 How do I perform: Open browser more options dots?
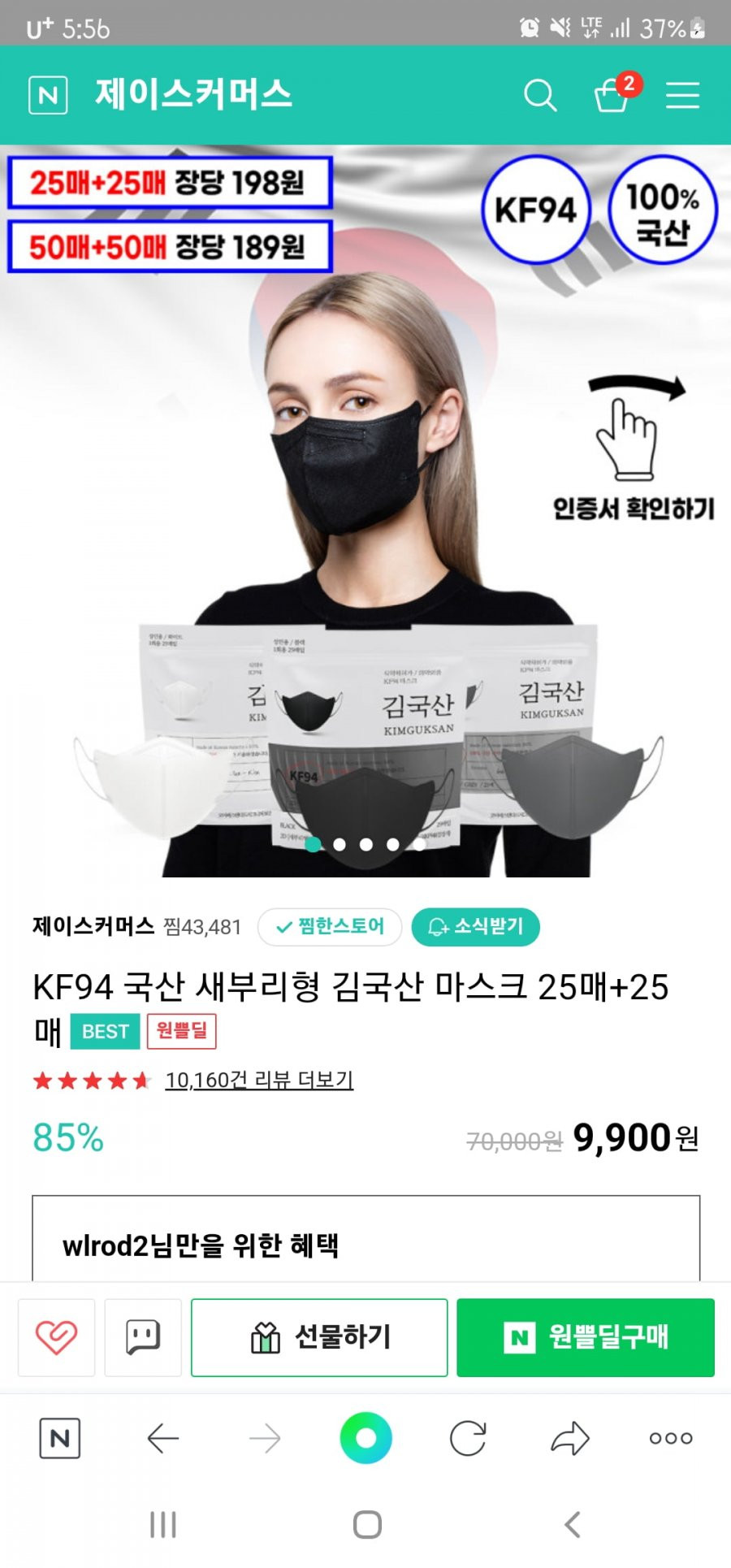coord(671,1439)
